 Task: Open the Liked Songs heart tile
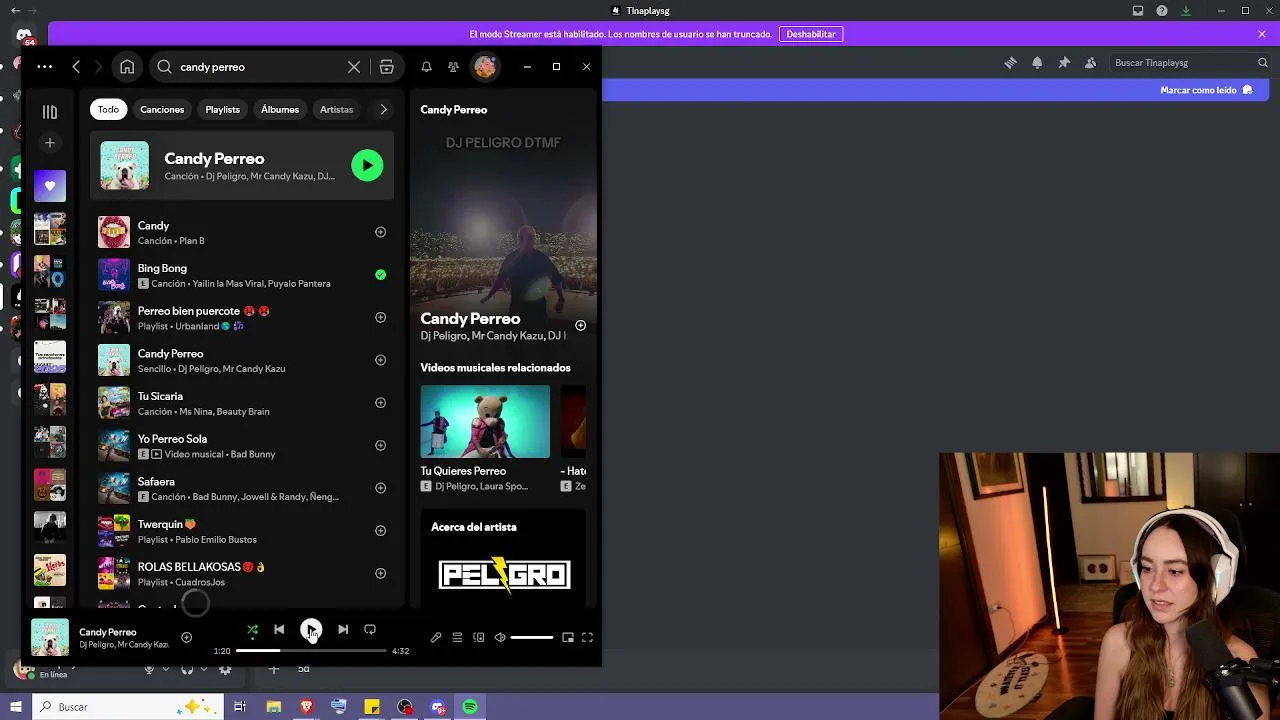point(50,186)
